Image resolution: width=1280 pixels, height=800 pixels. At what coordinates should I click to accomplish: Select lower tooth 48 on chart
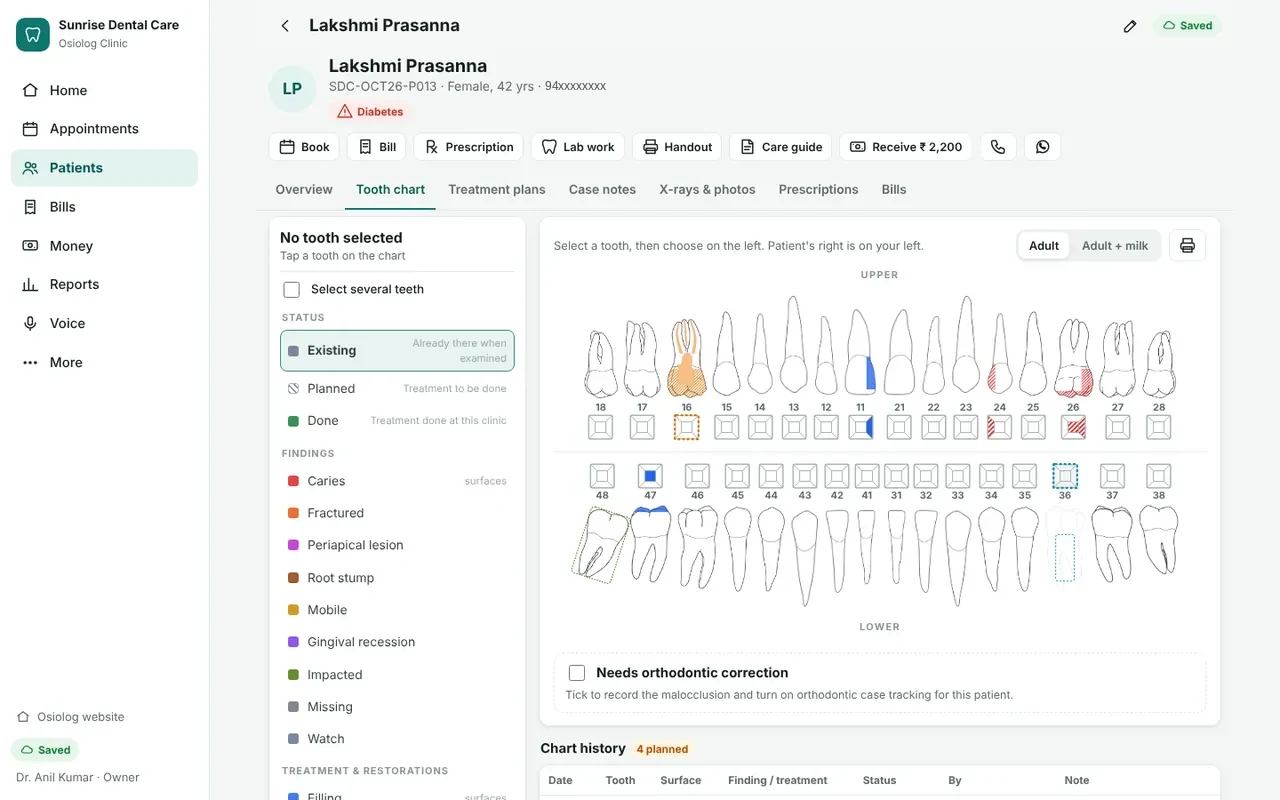tap(600, 544)
